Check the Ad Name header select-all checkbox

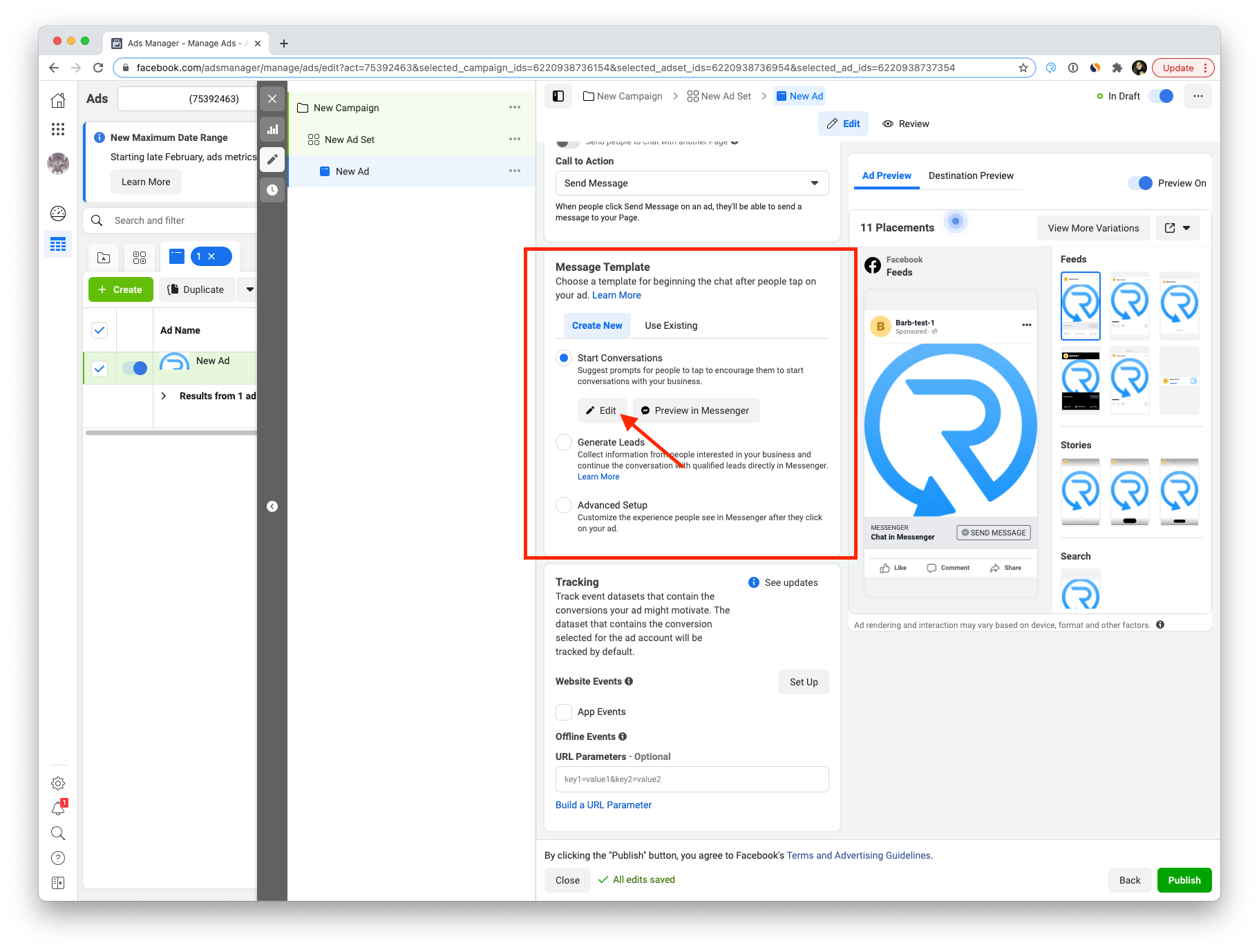pos(100,330)
